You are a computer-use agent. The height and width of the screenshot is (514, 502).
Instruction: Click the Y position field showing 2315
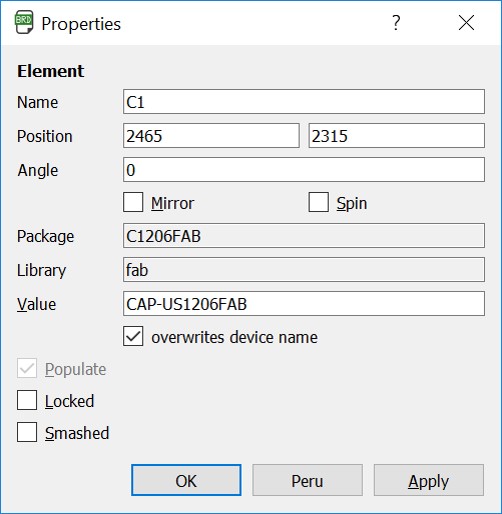coord(397,136)
